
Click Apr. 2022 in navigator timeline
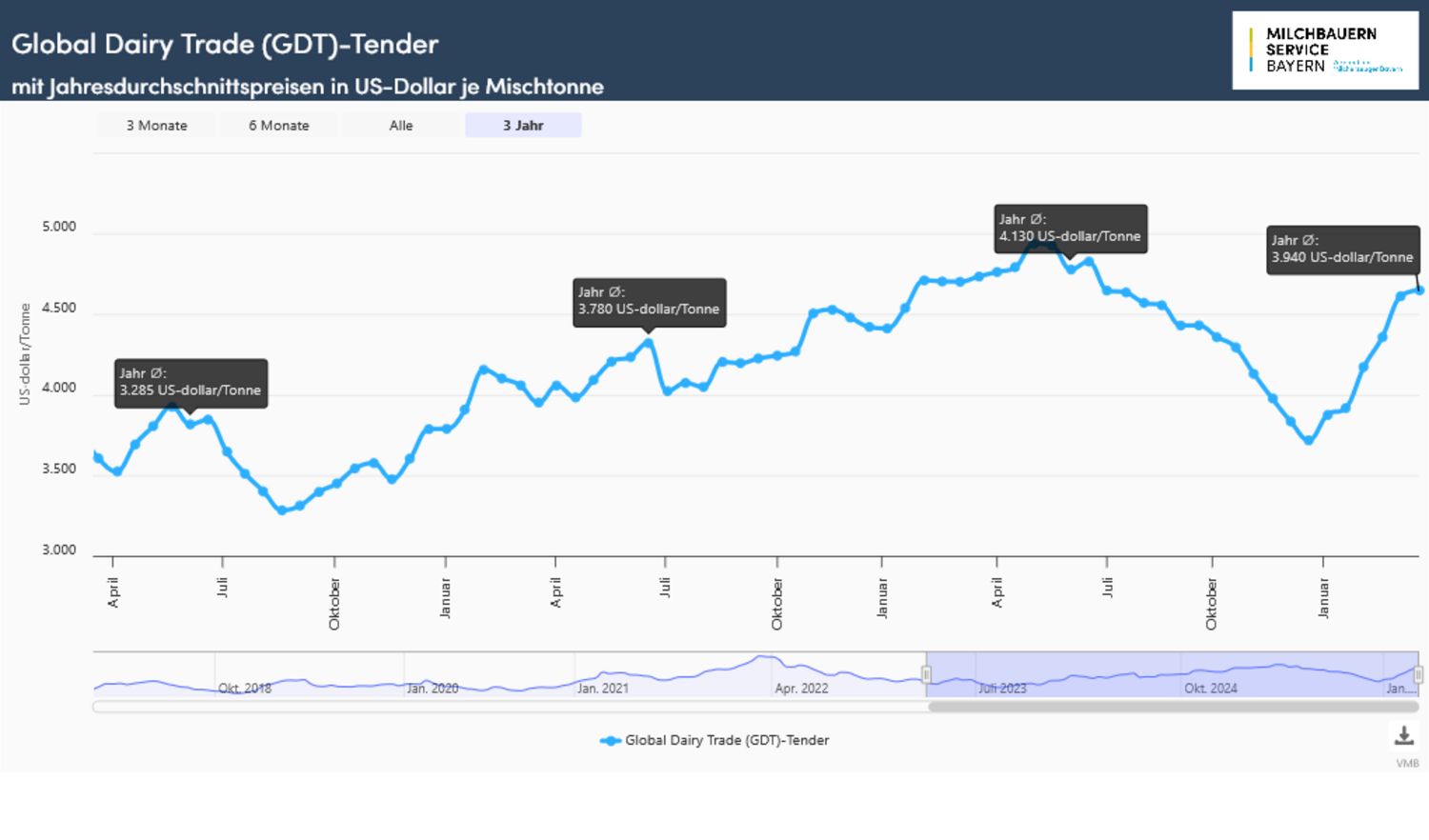point(801,688)
